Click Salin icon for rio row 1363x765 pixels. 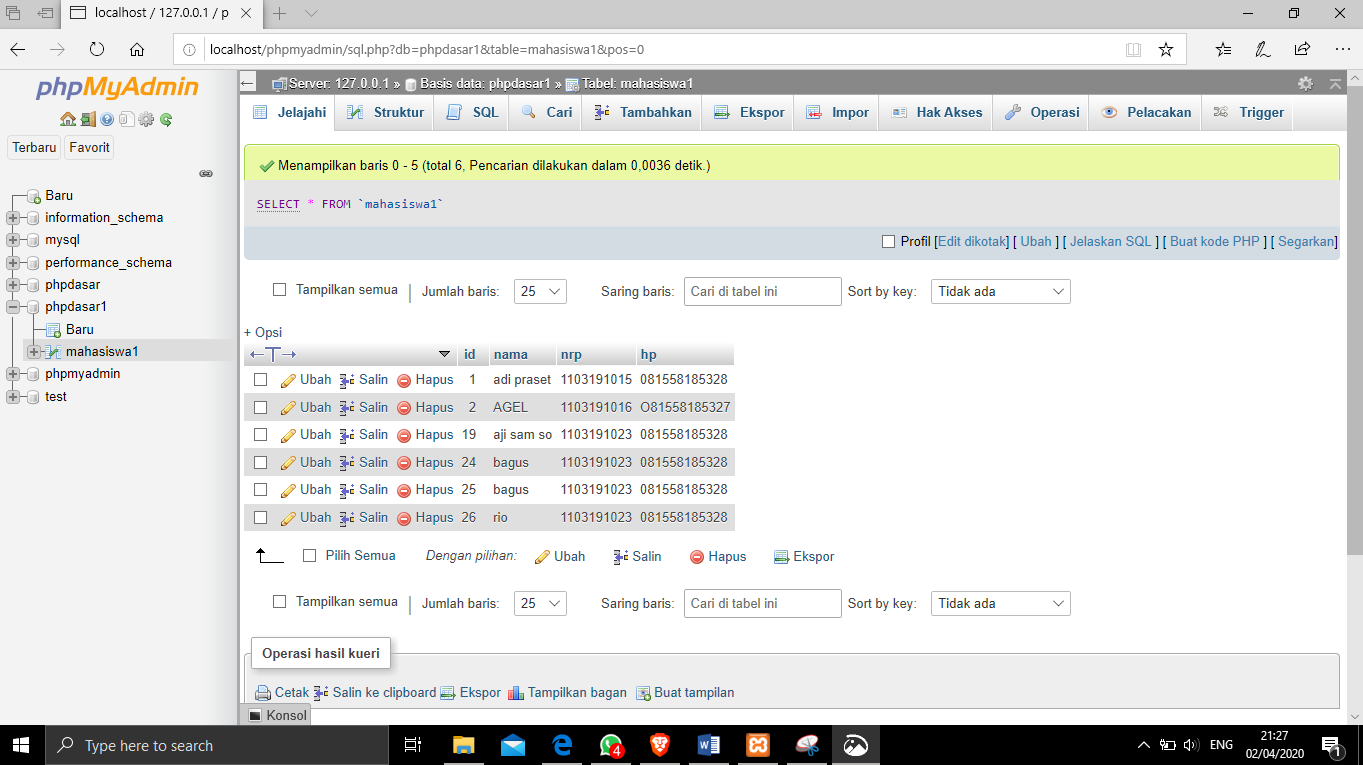347,518
